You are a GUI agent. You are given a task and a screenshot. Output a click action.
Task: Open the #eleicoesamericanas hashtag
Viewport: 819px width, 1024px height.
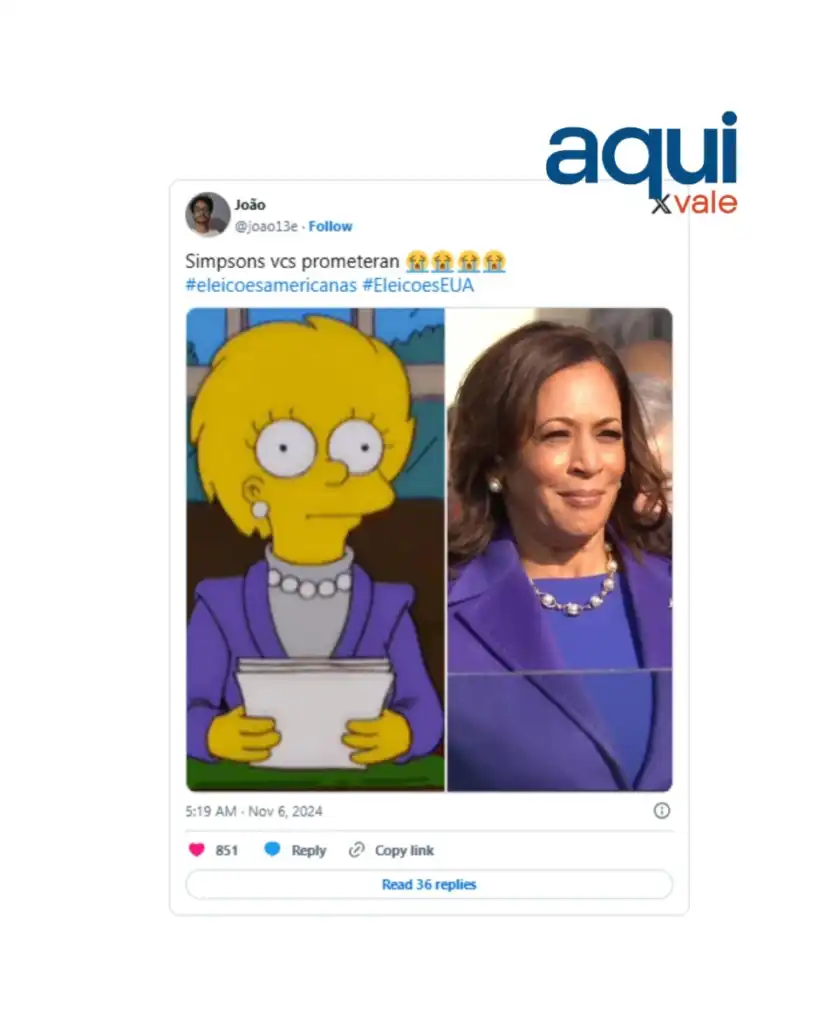point(271,285)
